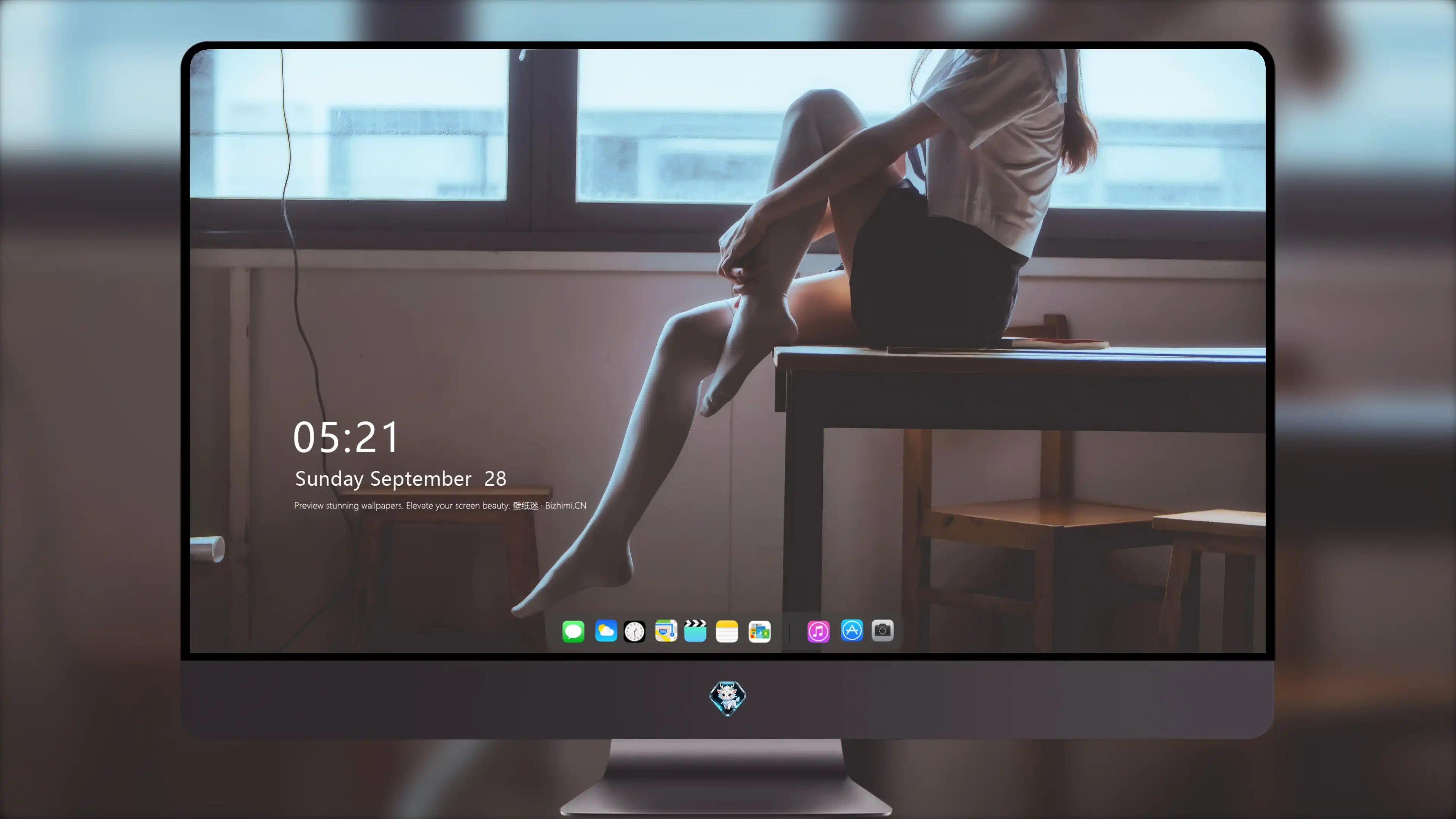1456x819 pixels.
Task: Open the Weather app in the dock
Action: (x=606, y=631)
